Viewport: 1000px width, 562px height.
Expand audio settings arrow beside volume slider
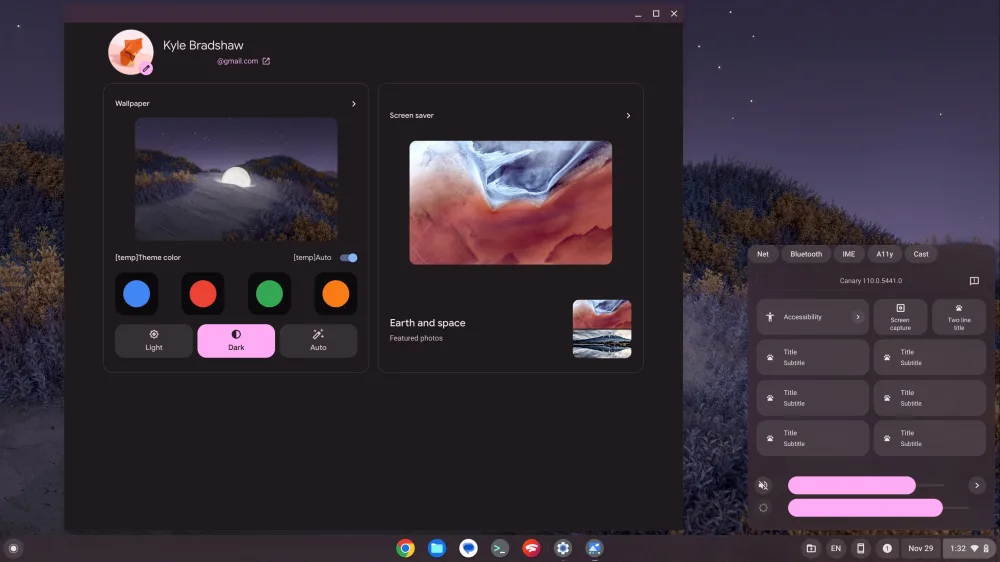click(976, 486)
